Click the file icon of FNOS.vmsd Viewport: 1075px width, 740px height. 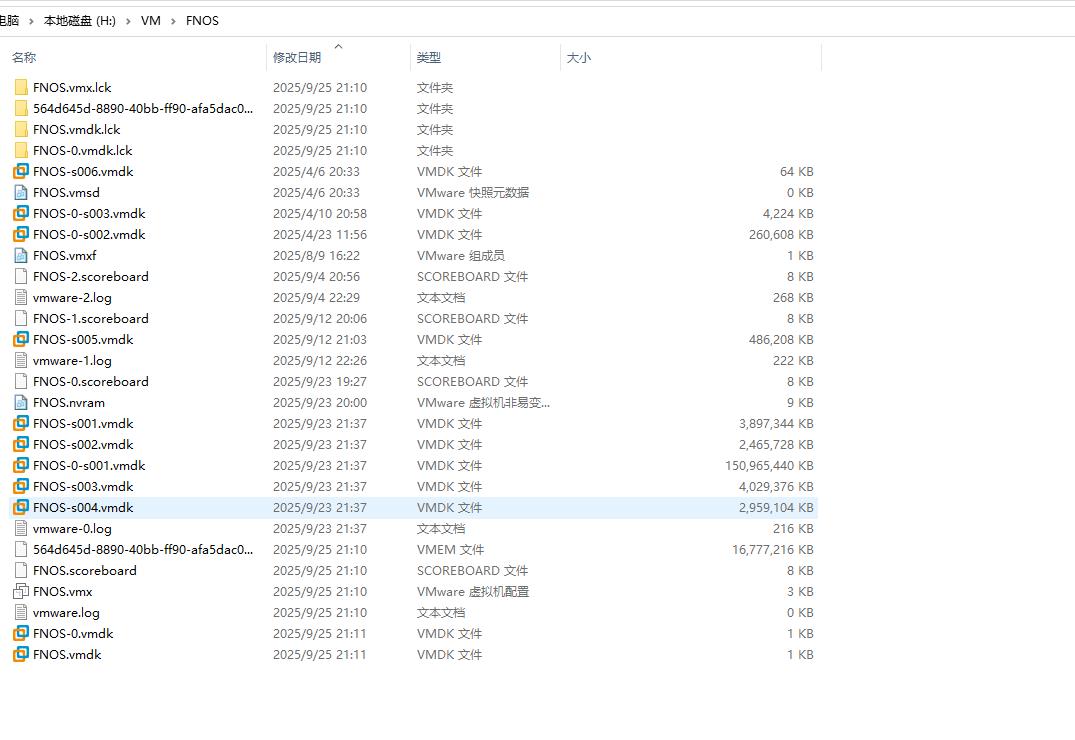[21, 193]
